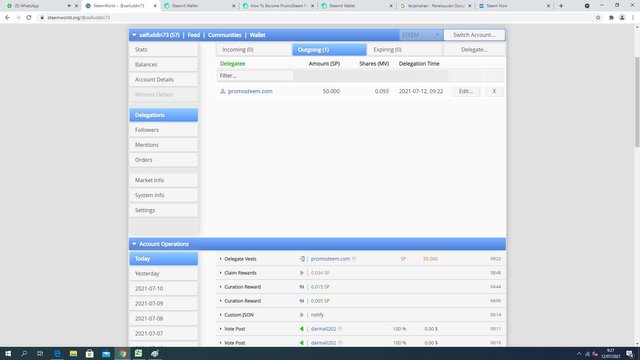Show hidden system tray icons

(579, 354)
